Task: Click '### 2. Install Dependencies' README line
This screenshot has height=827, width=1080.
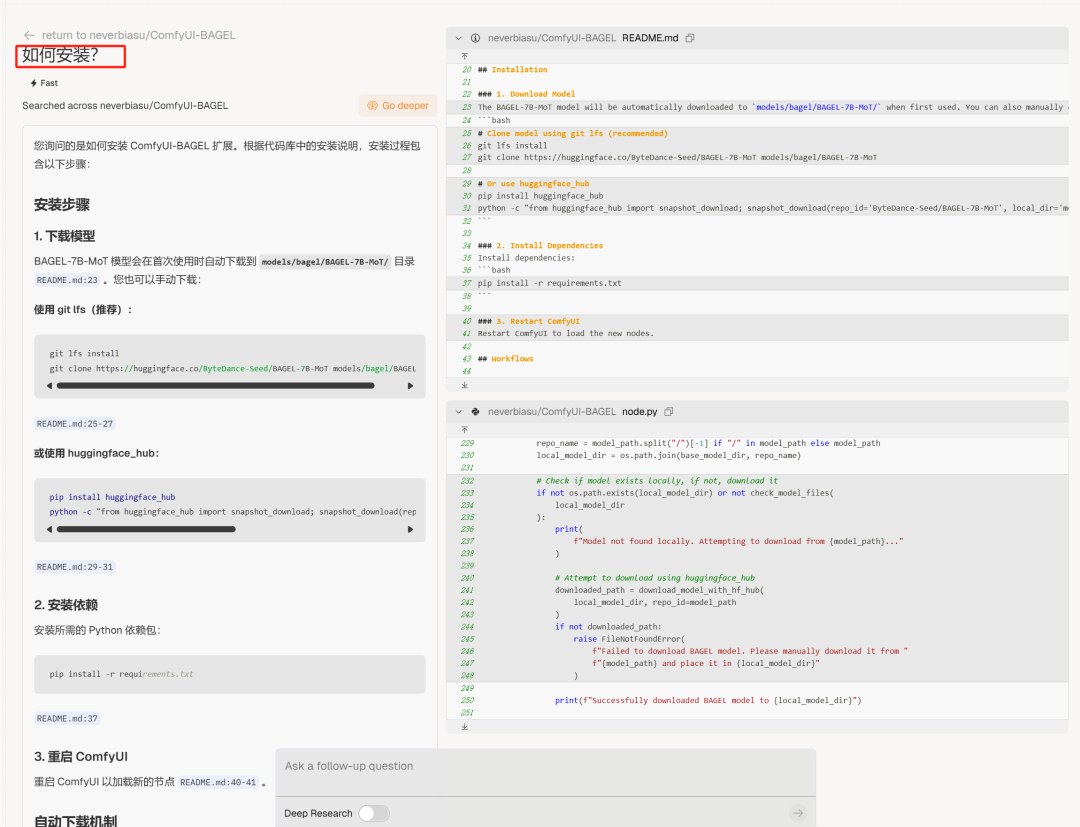Action: coord(540,246)
